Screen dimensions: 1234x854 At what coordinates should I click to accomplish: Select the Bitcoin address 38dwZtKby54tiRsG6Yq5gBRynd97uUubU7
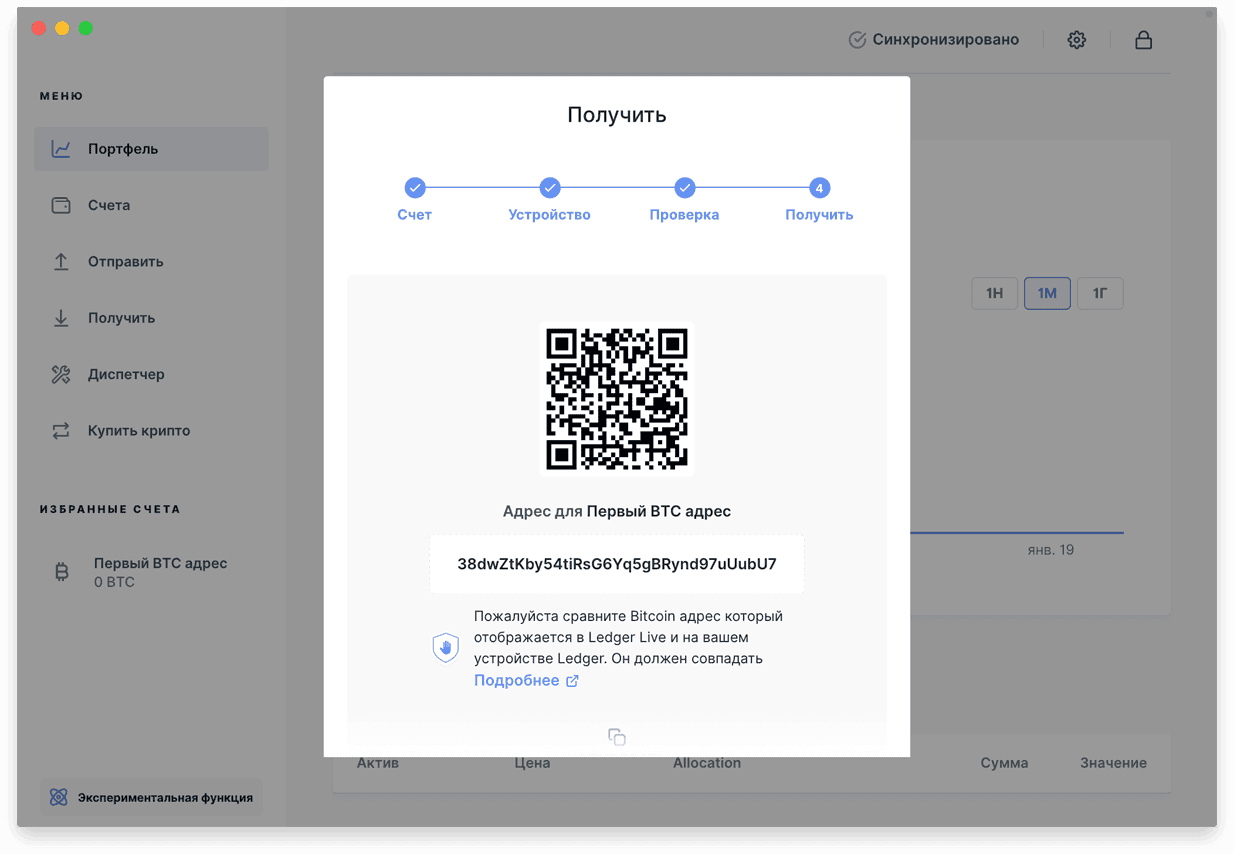coord(617,564)
